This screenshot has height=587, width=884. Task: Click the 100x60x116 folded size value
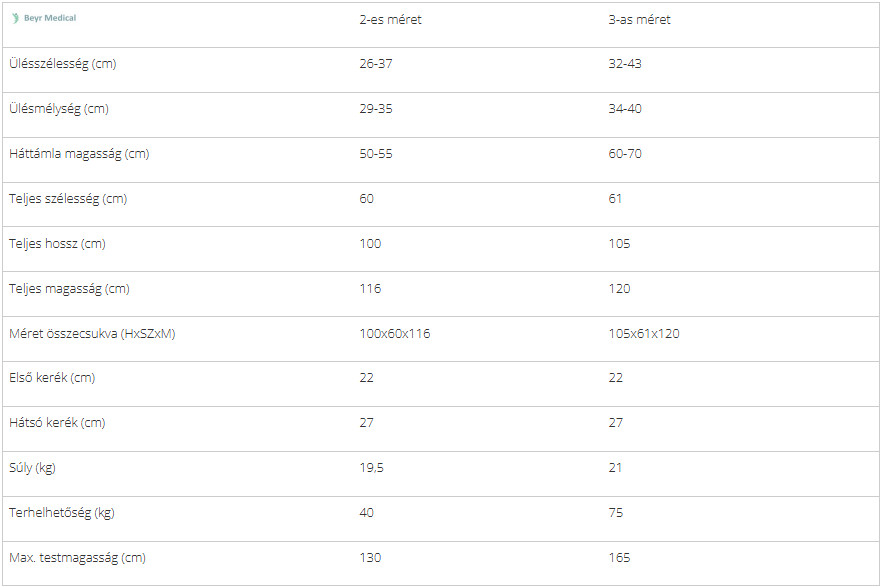(x=394, y=334)
